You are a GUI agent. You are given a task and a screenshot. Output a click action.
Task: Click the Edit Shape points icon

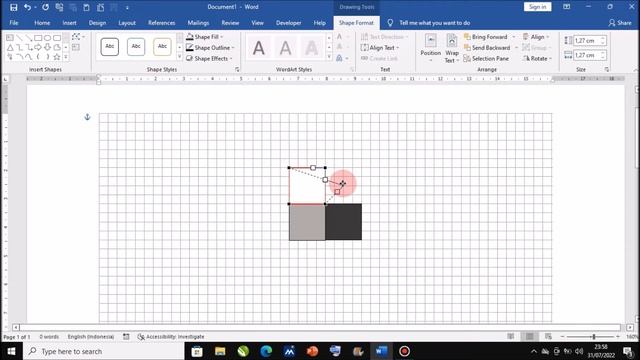pos(76,37)
